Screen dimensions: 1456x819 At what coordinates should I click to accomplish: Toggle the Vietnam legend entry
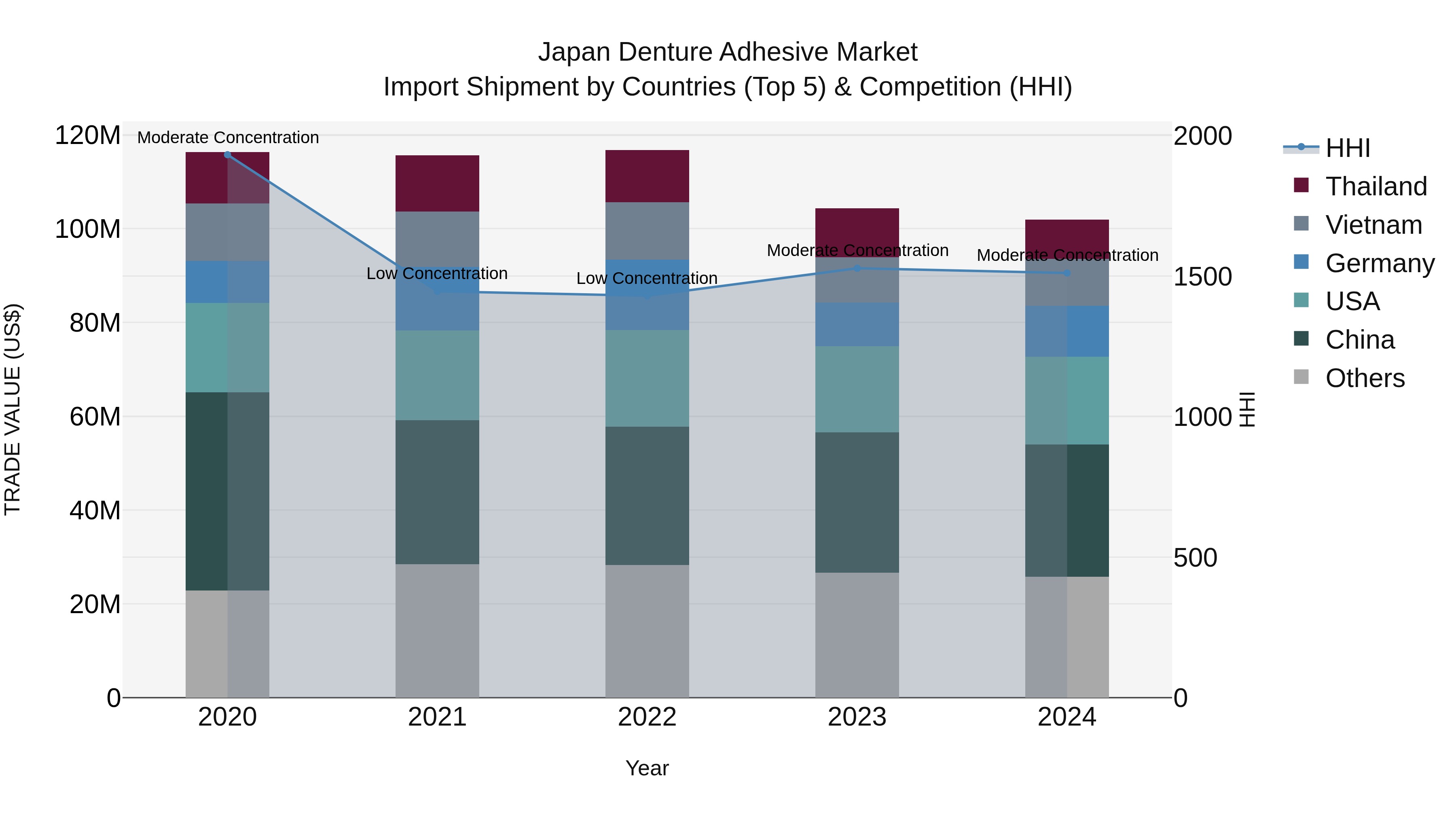(x=1358, y=225)
